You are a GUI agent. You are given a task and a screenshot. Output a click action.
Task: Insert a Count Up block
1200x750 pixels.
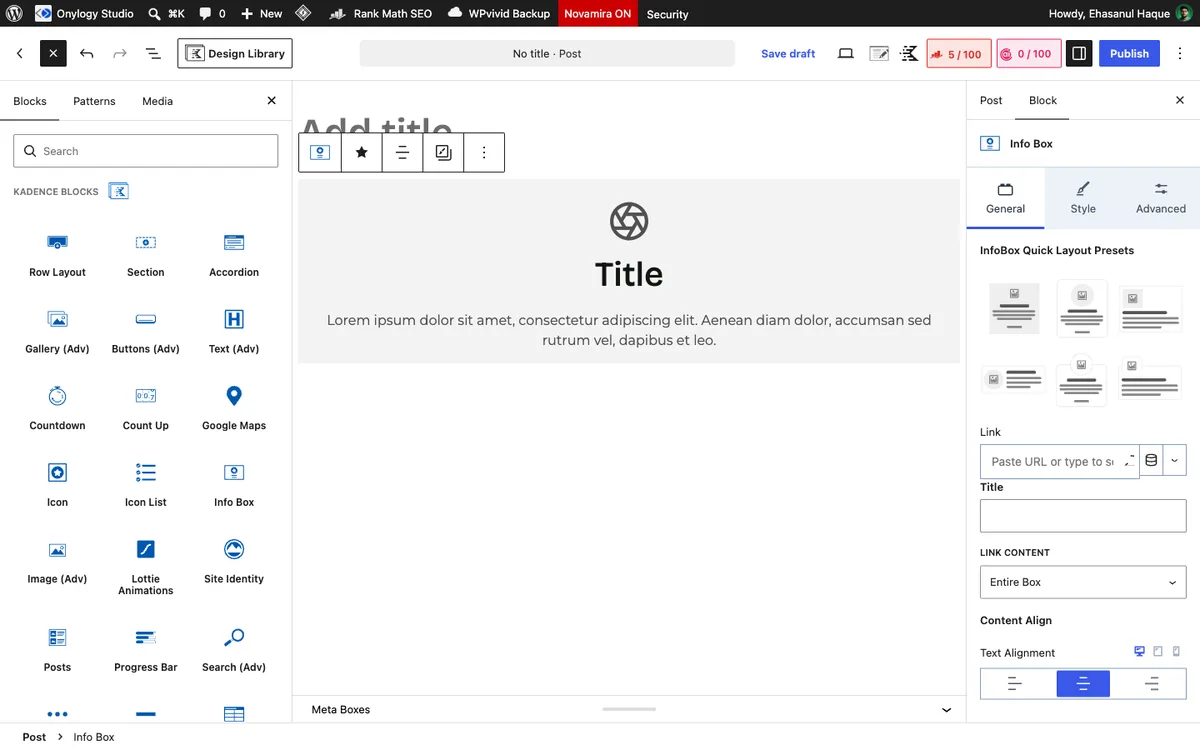(146, 409)
